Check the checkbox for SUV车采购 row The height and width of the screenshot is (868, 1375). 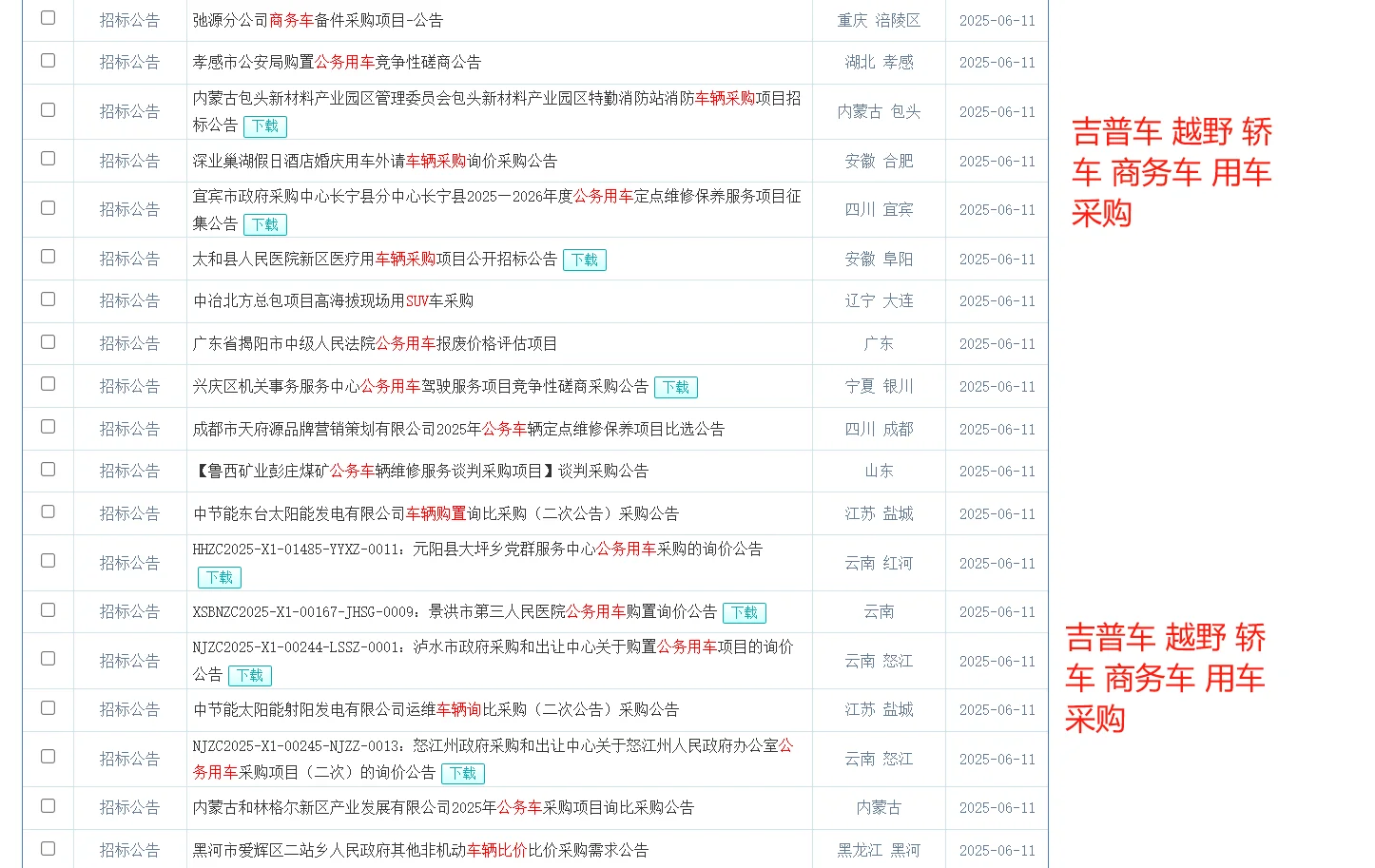point(48,300)
